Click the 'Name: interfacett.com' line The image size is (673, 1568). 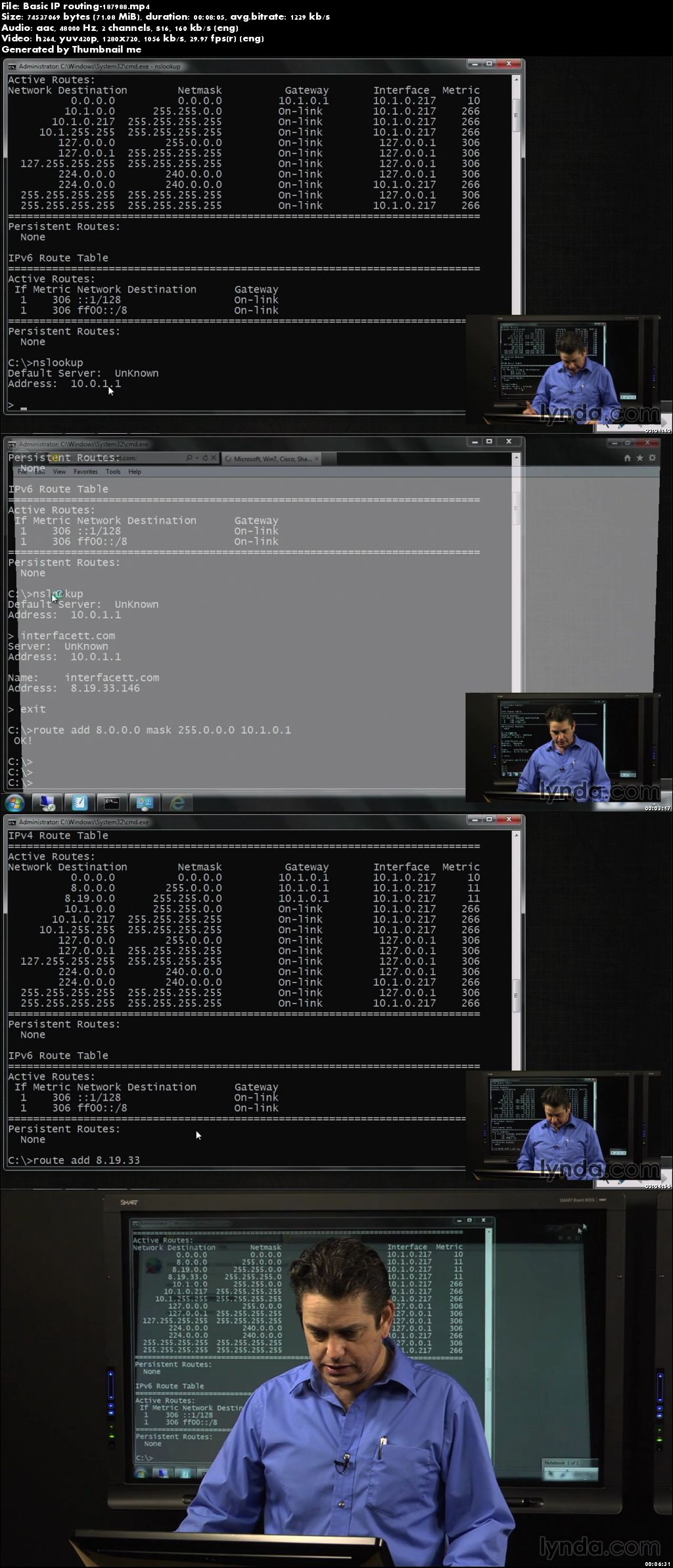(x=83, y=678)
